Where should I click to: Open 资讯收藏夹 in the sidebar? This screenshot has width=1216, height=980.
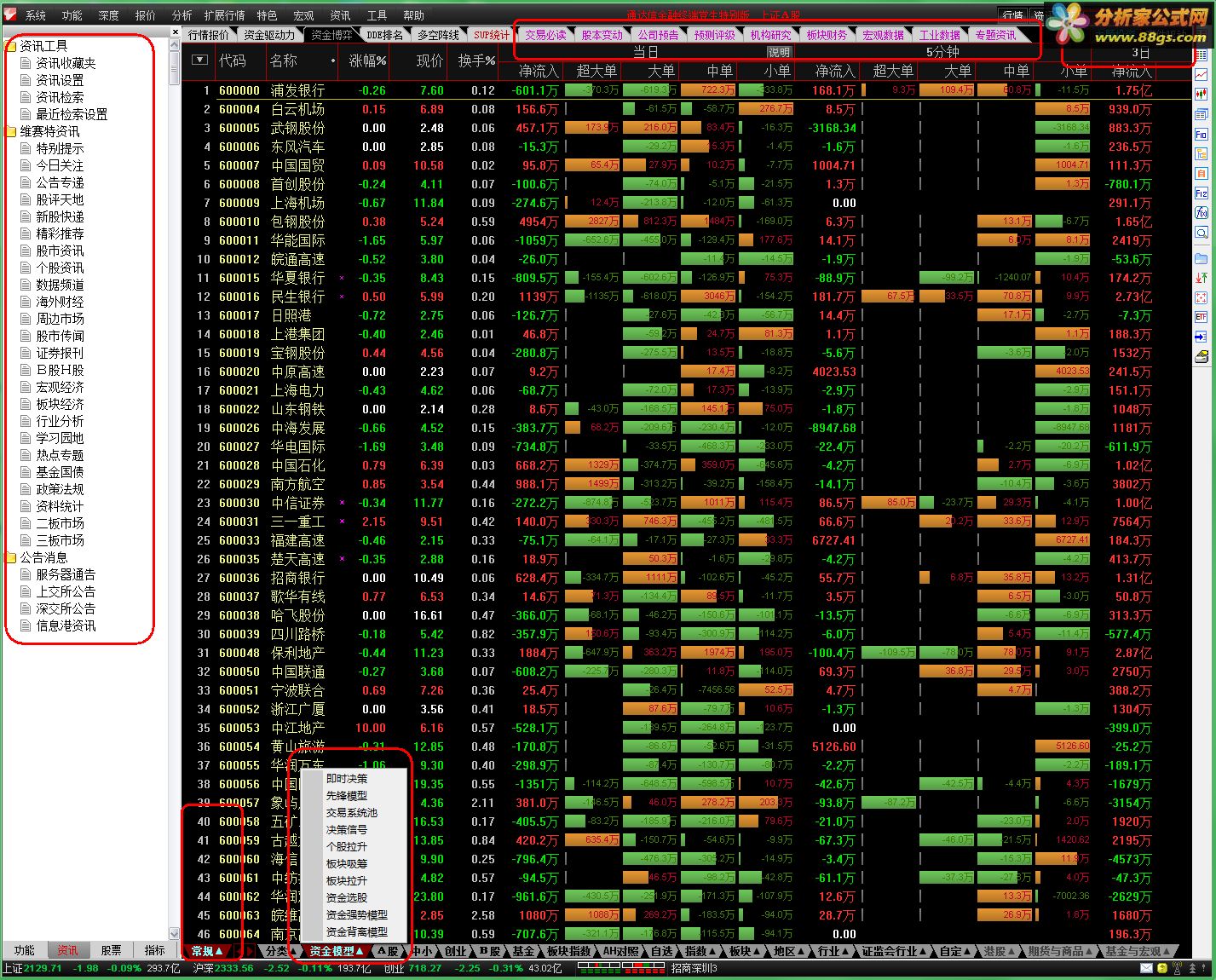(x=66, y=63)
